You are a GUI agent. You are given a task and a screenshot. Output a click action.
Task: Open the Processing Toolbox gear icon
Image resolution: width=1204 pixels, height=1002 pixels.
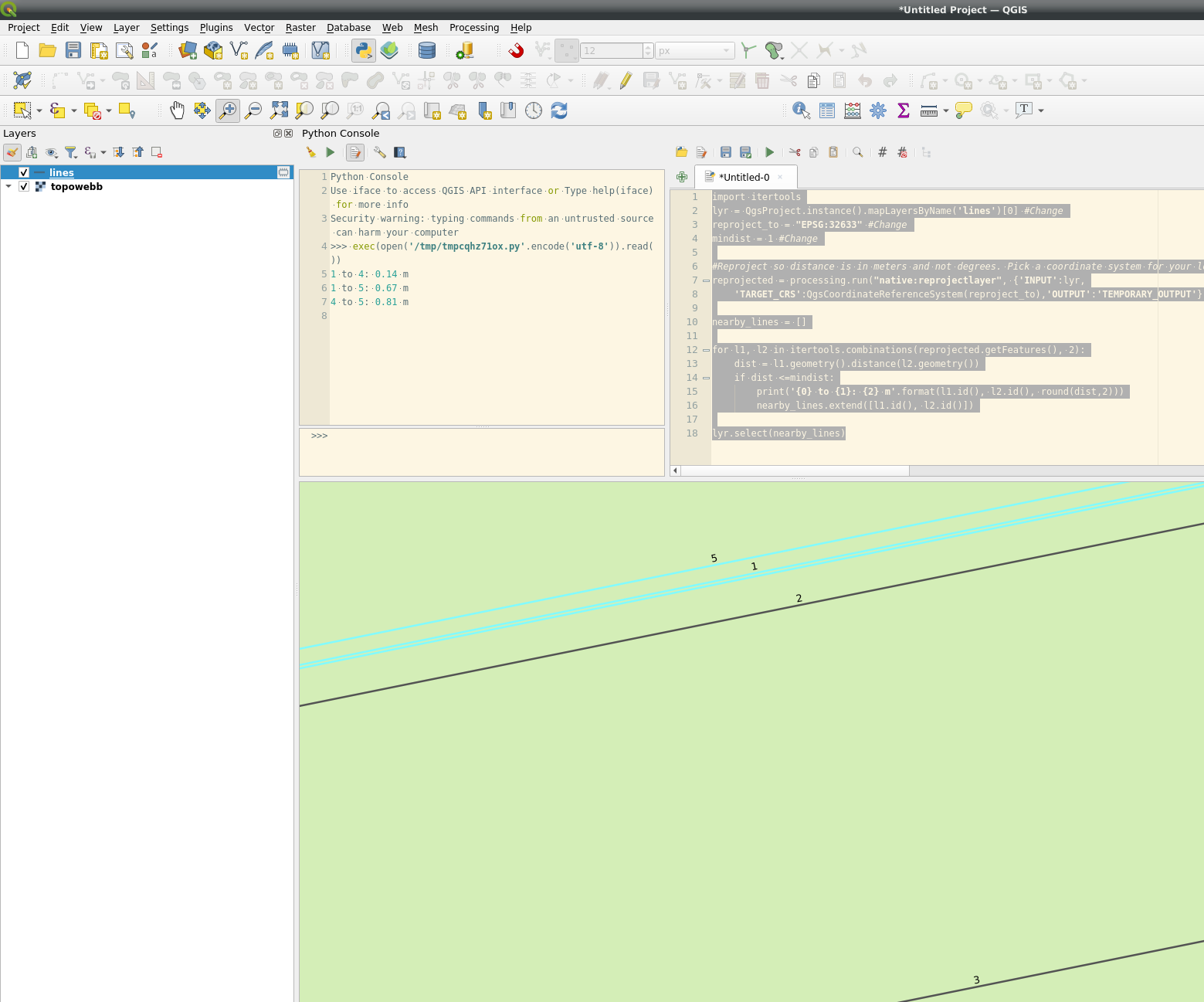point(878,110)
